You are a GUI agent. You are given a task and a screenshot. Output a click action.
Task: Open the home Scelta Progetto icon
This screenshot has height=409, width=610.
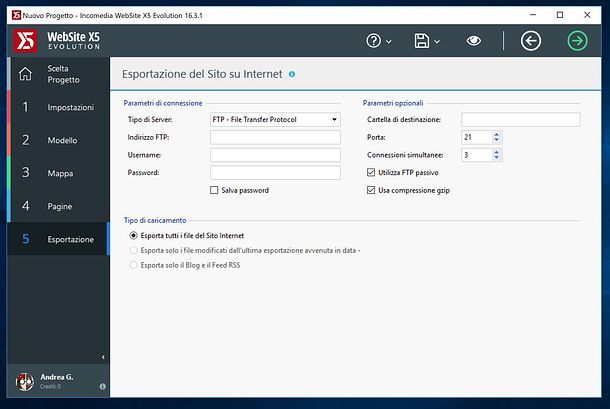coord(25,74)
